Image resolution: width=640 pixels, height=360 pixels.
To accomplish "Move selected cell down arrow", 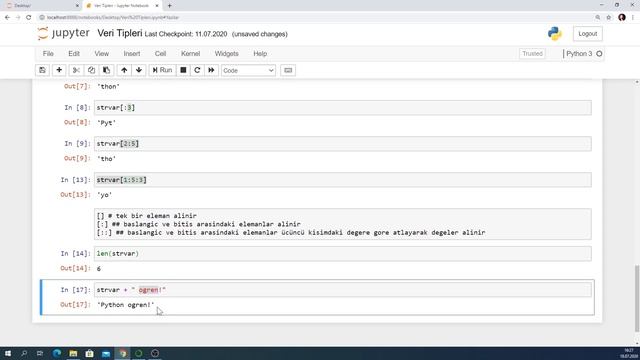I will [x=139, y=70].
